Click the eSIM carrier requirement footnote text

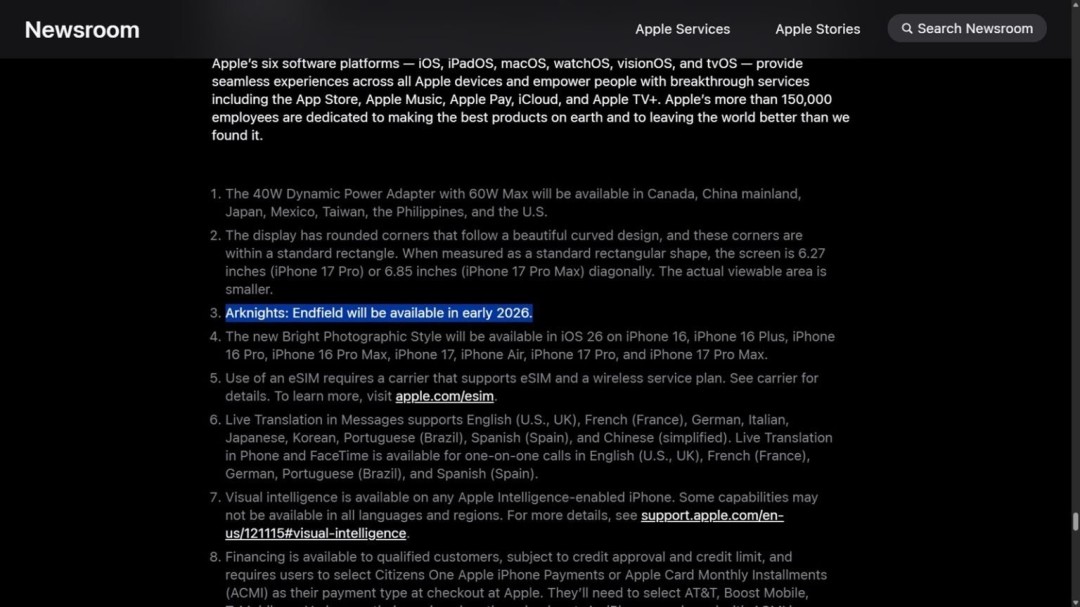[x=520, y=379]
